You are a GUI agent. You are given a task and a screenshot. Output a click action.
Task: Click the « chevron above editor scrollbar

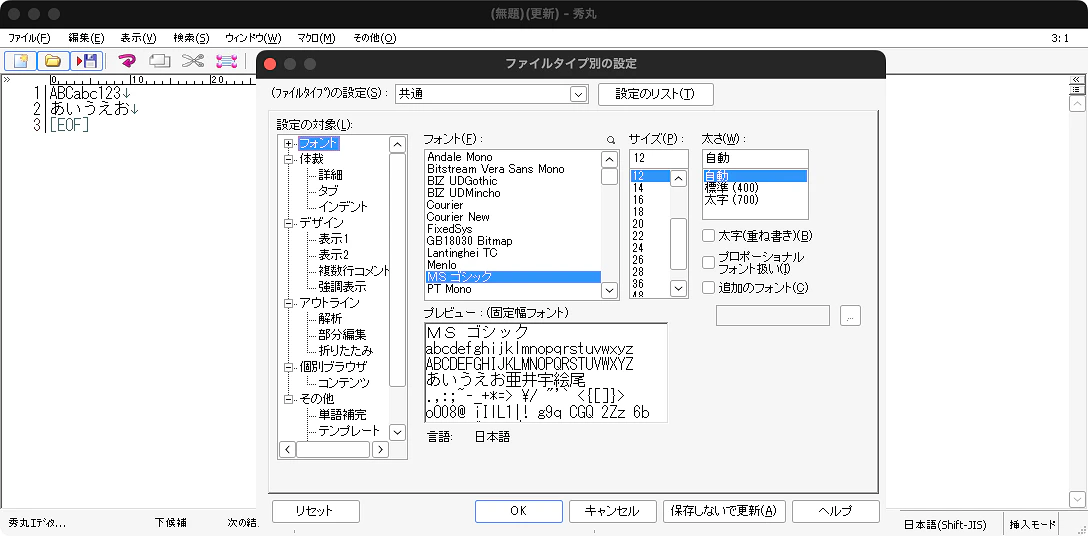1076,79
